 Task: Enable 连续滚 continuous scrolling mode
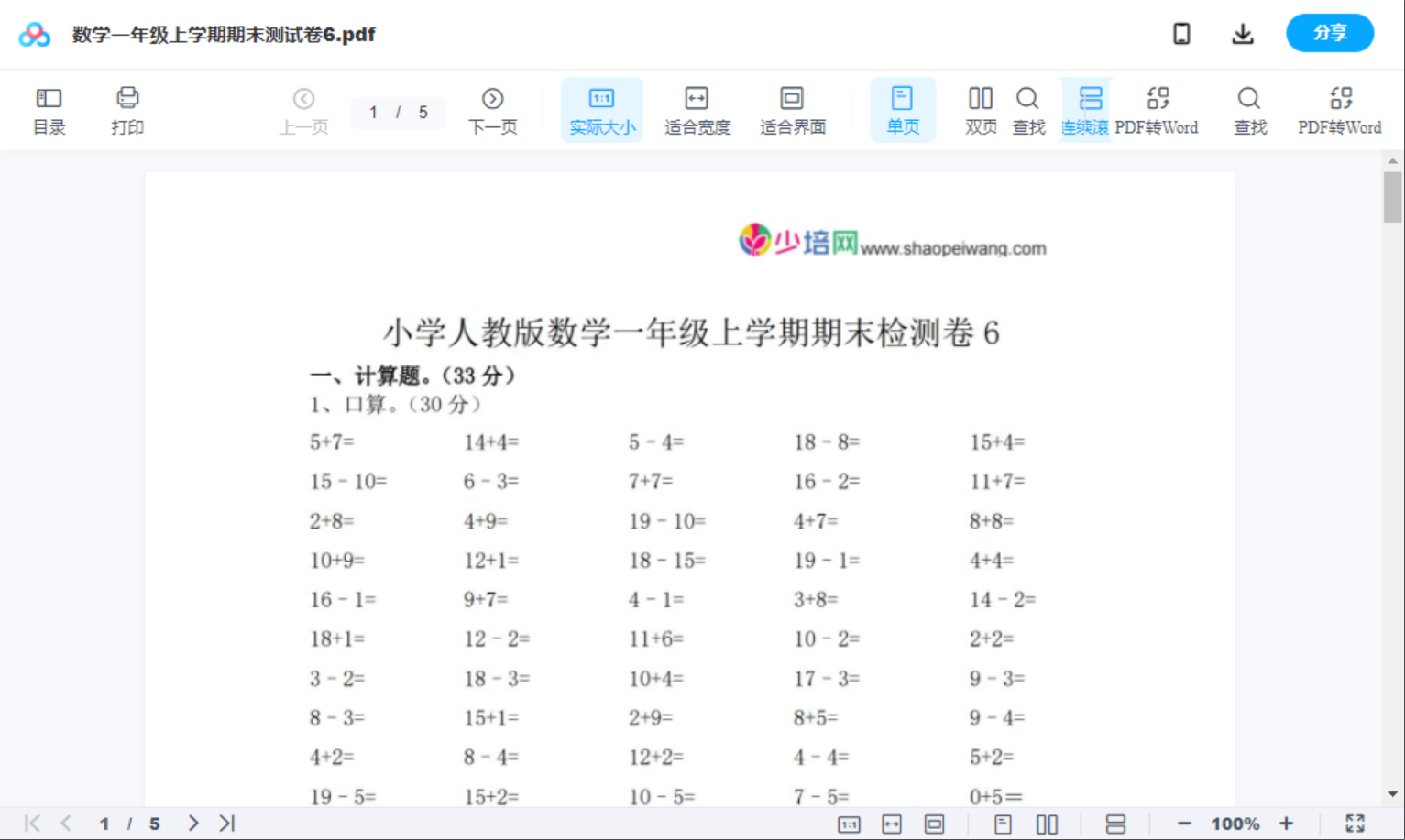point(1087,109)
